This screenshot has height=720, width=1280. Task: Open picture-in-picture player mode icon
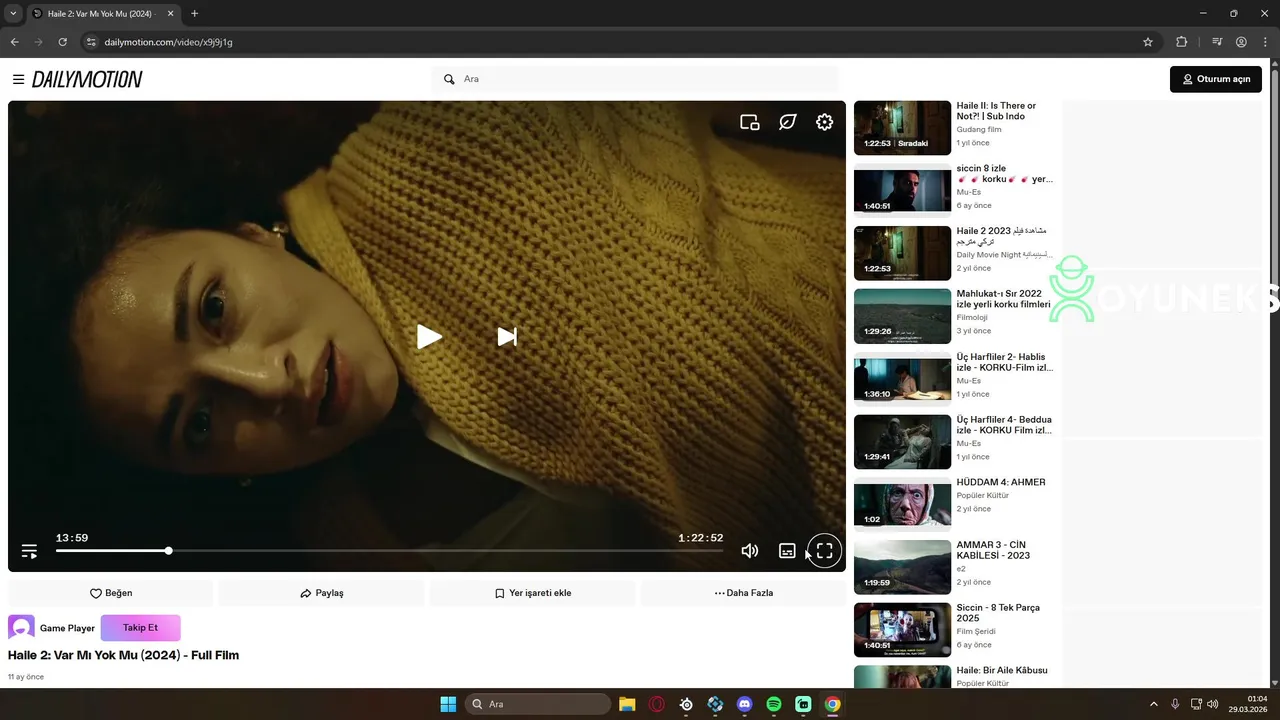(x=749, y=122)
